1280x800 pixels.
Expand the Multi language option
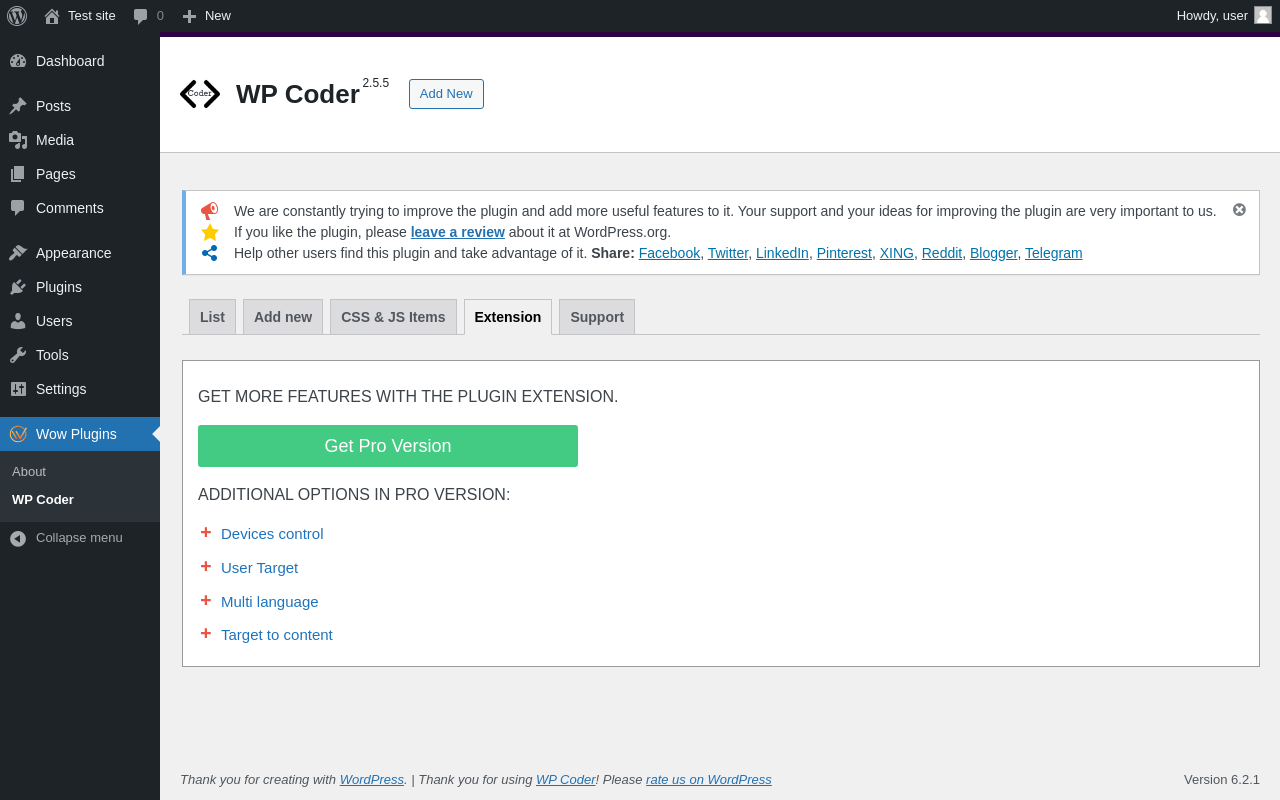(x=269, y=601)
